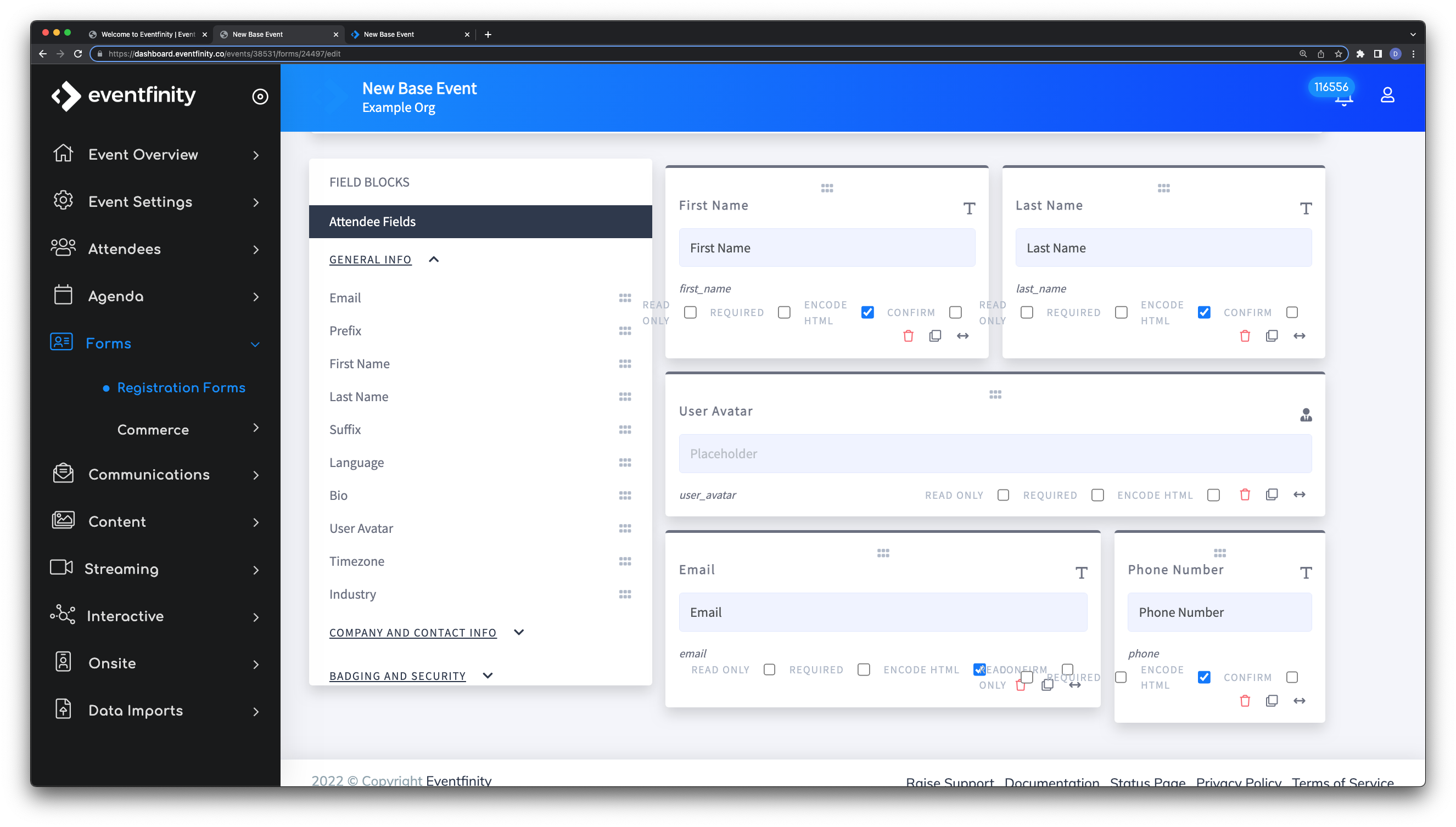Click the User Avatar resize width arrow
The image size is (1456, 827).
click(1298, 495)
